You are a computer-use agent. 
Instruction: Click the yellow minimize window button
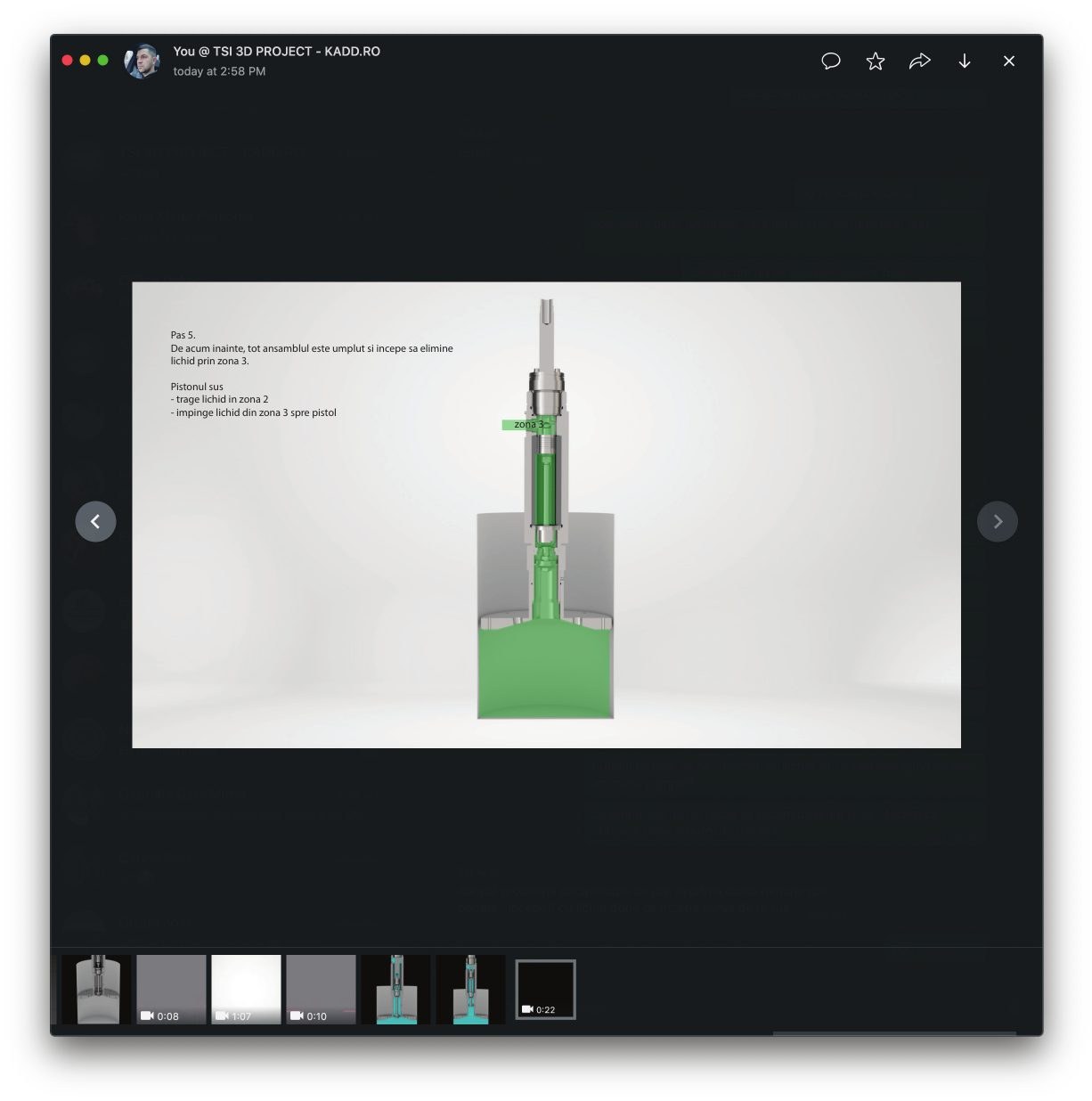coord(85,61)
